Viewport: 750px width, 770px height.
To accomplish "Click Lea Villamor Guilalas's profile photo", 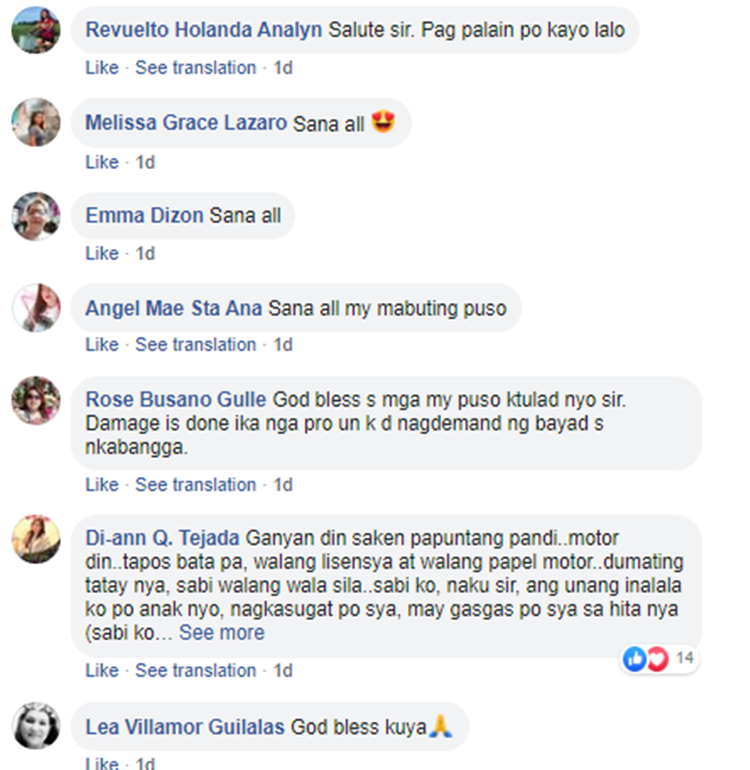I will point(36,726).
